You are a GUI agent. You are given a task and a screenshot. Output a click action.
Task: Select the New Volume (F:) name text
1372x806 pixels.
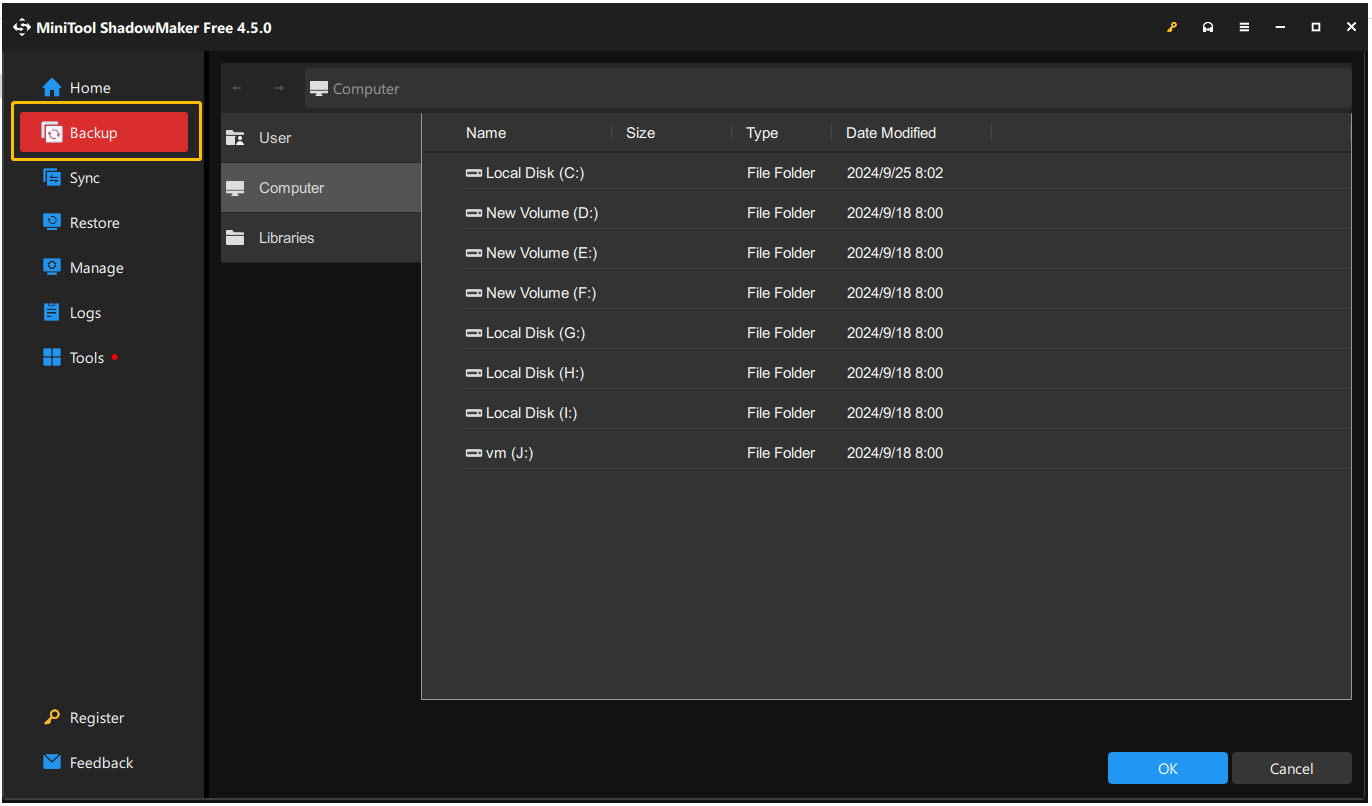(x=541, y=293)
